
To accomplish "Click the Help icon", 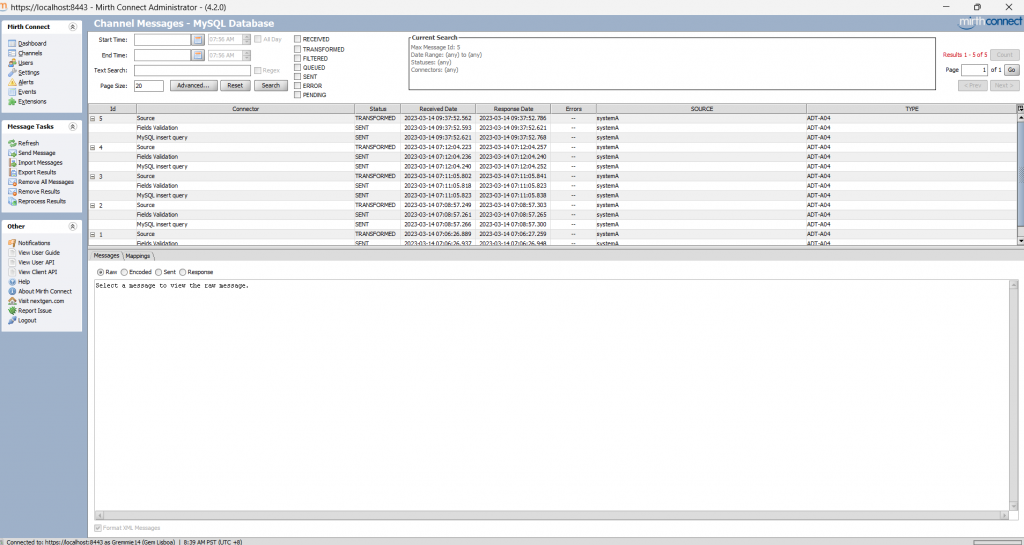I will coord(12,282).
